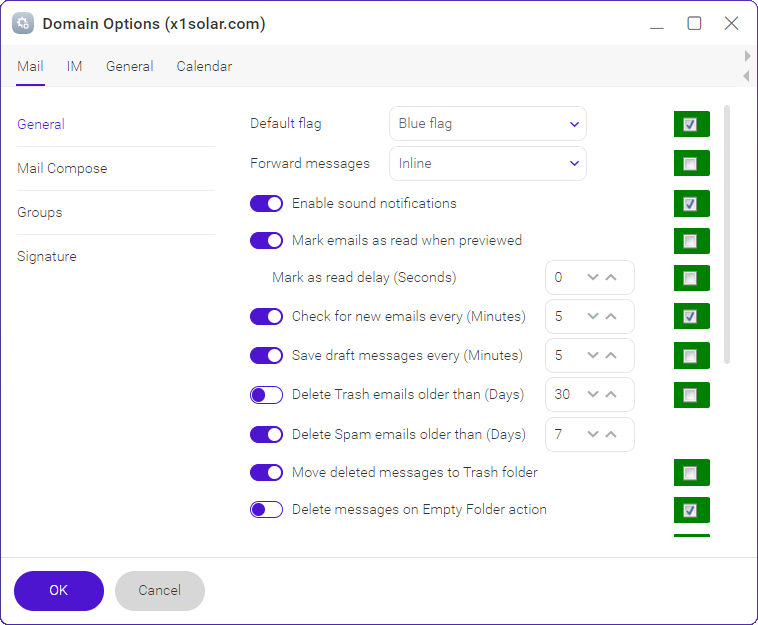Viewport: 758px width, 625px height.
Task: Click the increase arrow for Mark as read delay
Action: tap(611, 277)
